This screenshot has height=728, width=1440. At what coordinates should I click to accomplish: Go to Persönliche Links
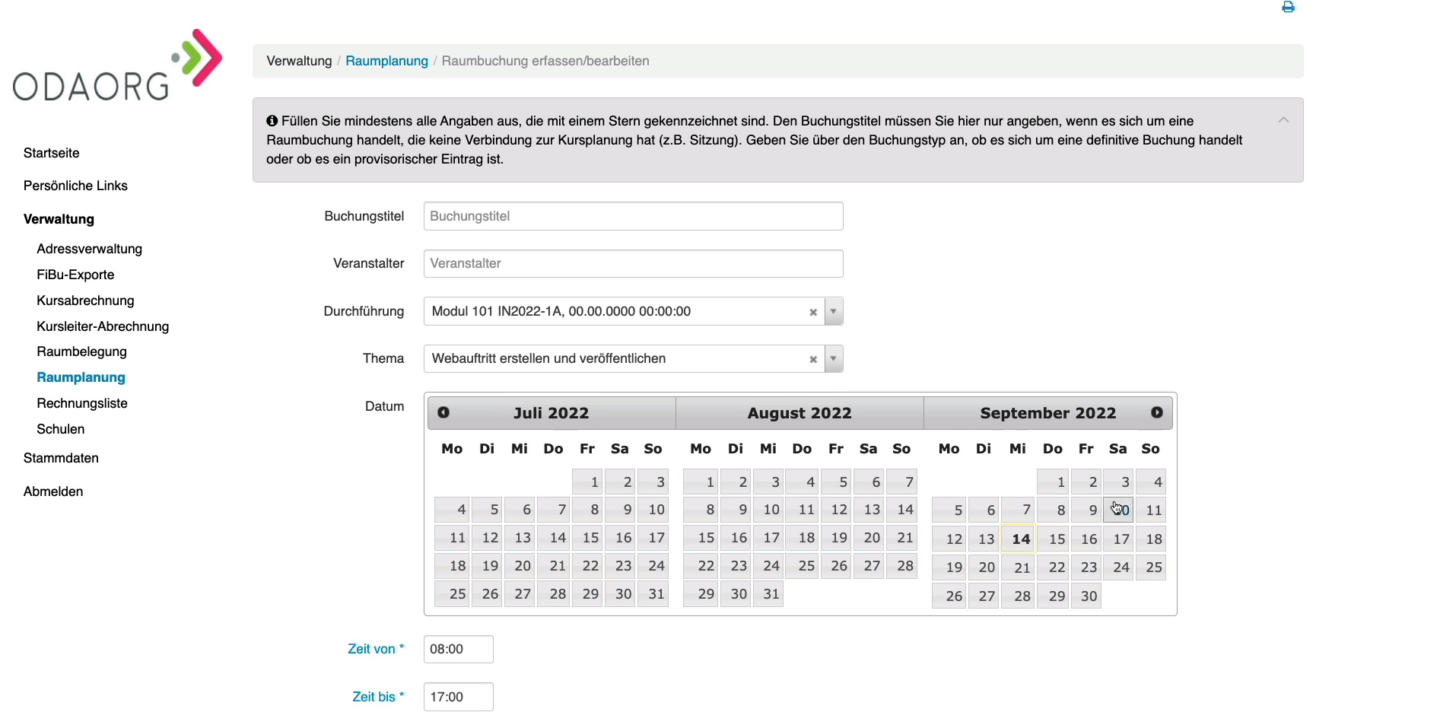[75, 185]
